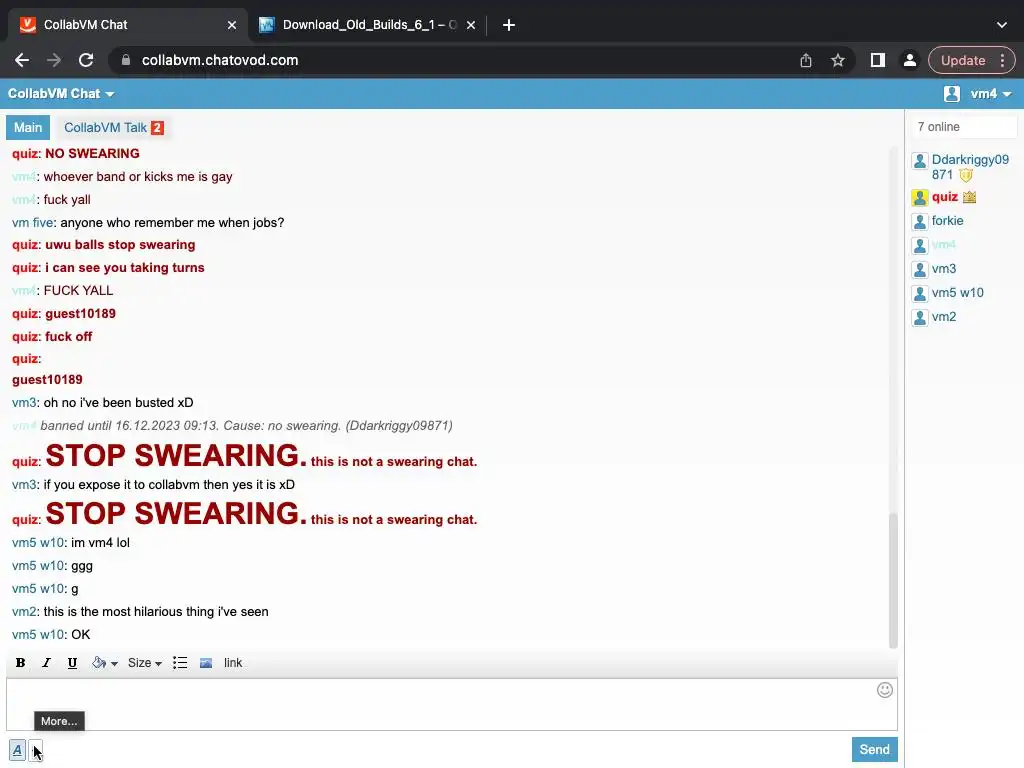Open the font Size dropdown
The image size is (1024, 768).
click(144, 663)
